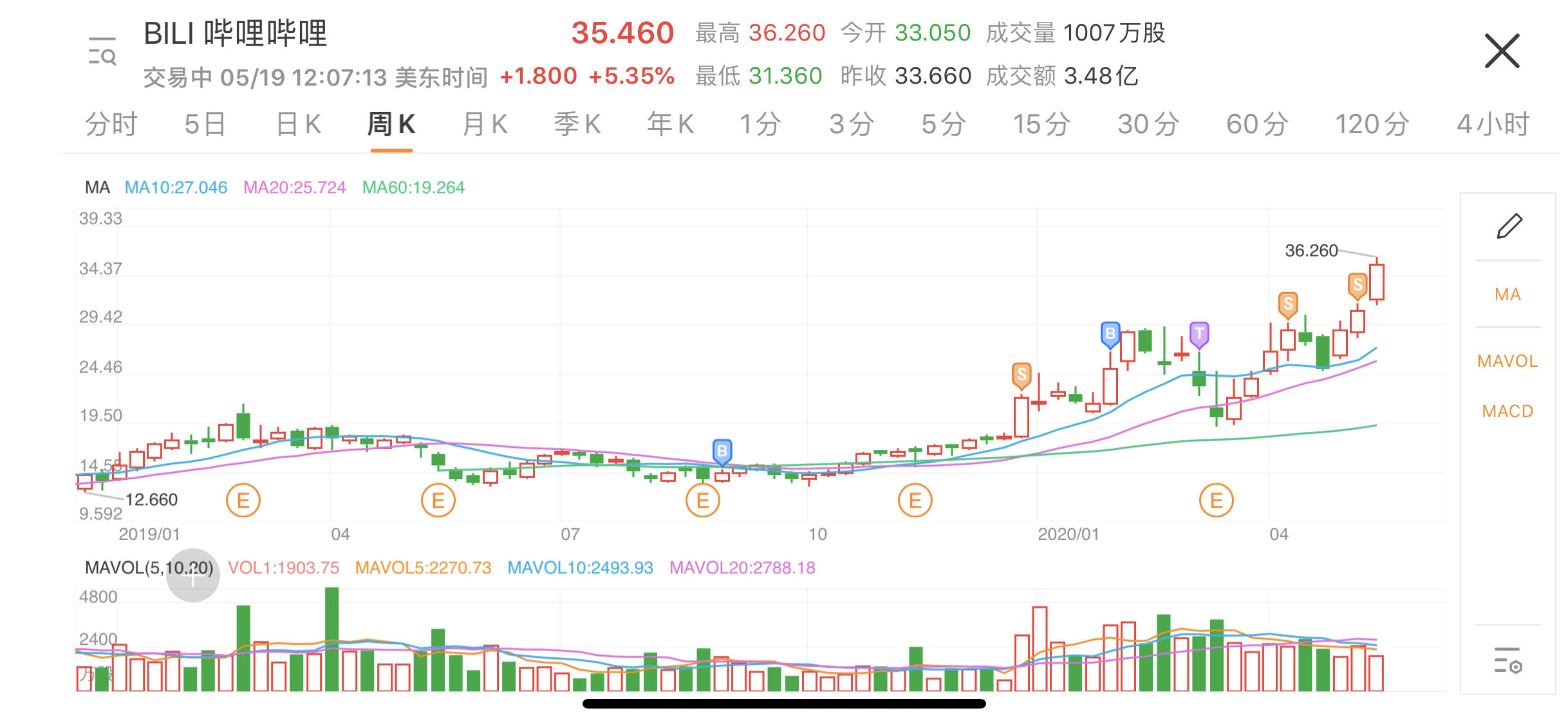This screenshot has width=1568, height=724.
Task: Open indicator settings icon at bottom right
Action: click(1507, 660)
